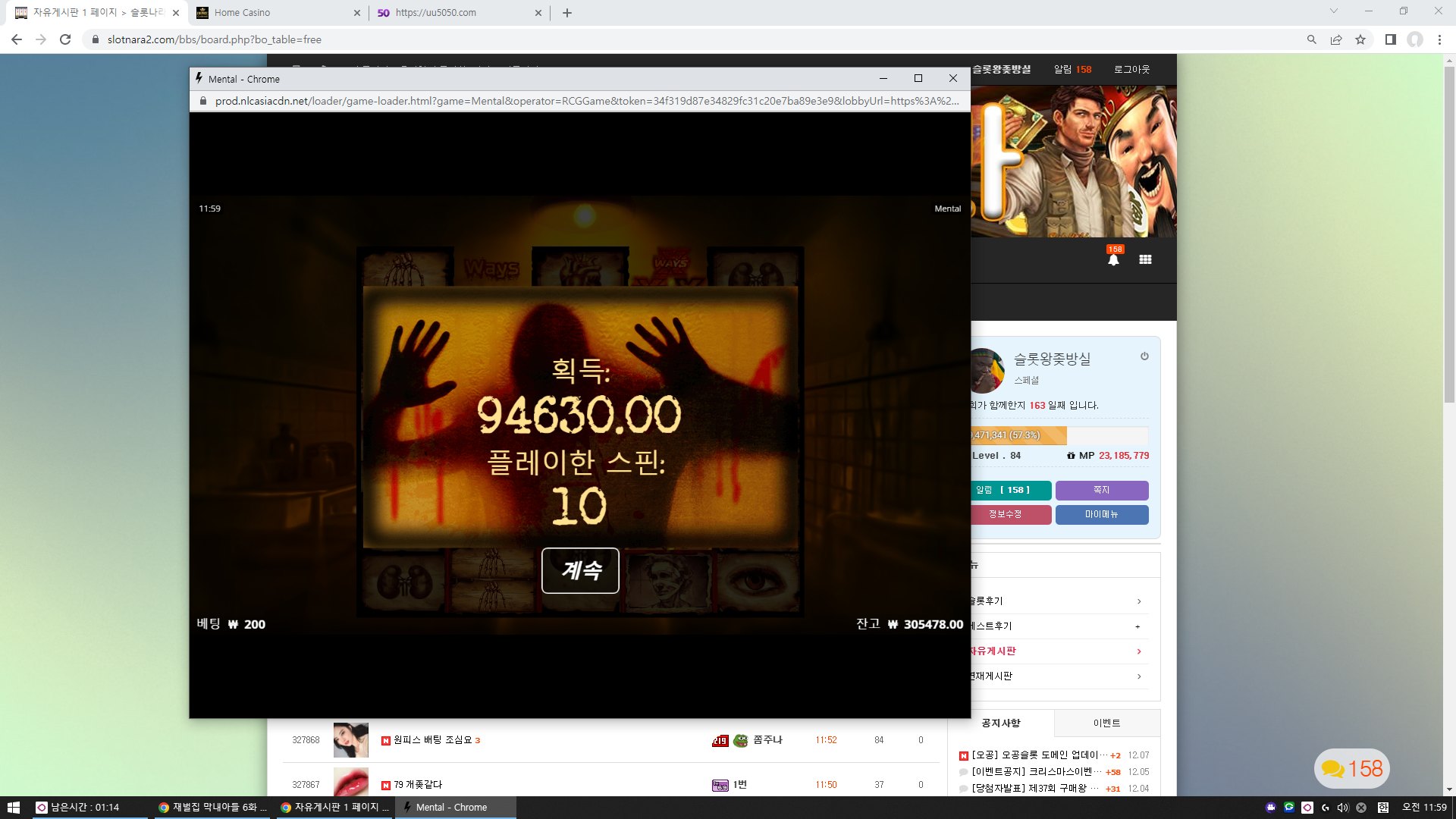Select the 공지사항 tab
This screenshot has height=819, width=1456.
1001,723
